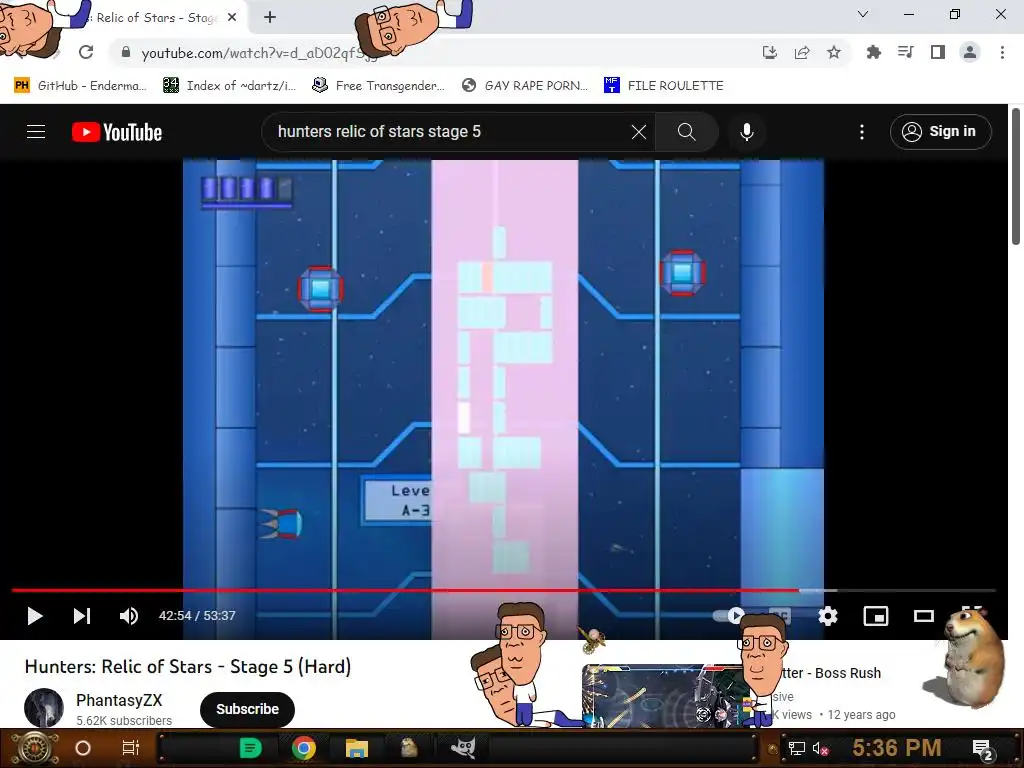View site information via lock icon
This screenshot has height=768, width=1024.
pos(126,52)
